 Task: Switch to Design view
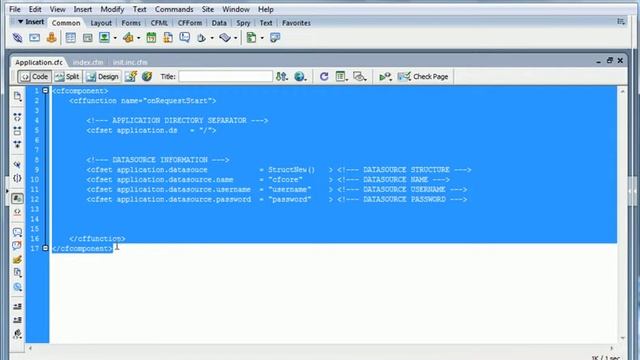pos(103,76)
